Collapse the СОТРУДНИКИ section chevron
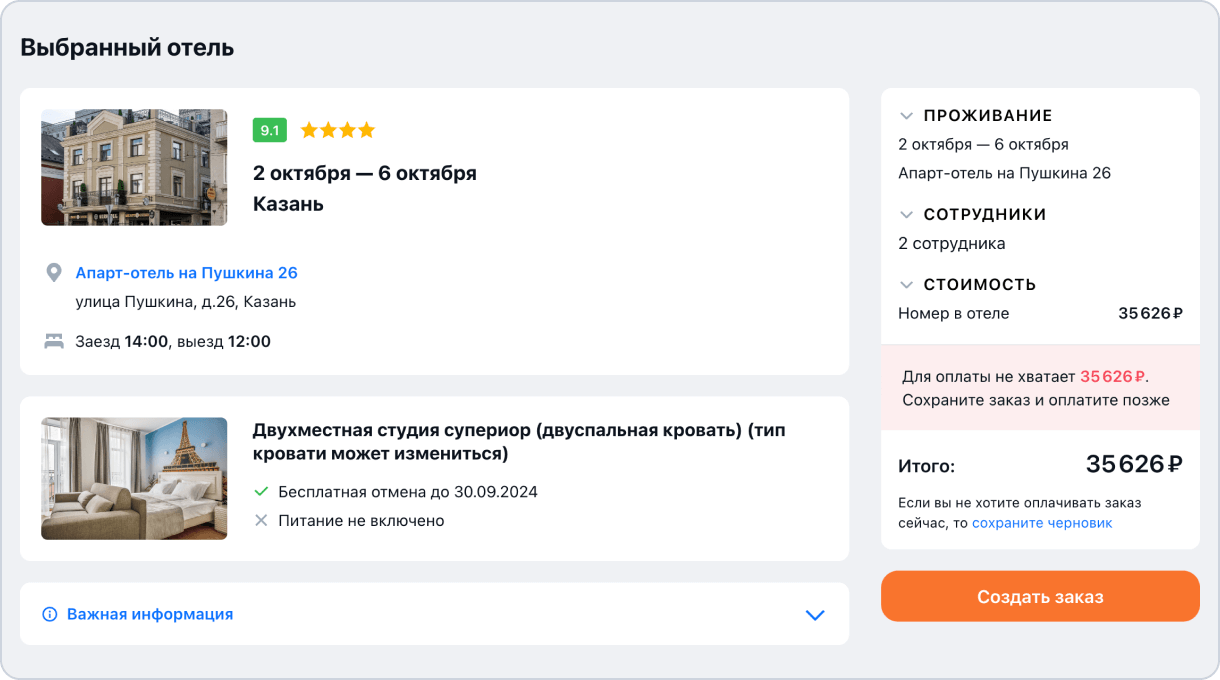The height and width of the screenshot is (680, 1220). [907, 215]
